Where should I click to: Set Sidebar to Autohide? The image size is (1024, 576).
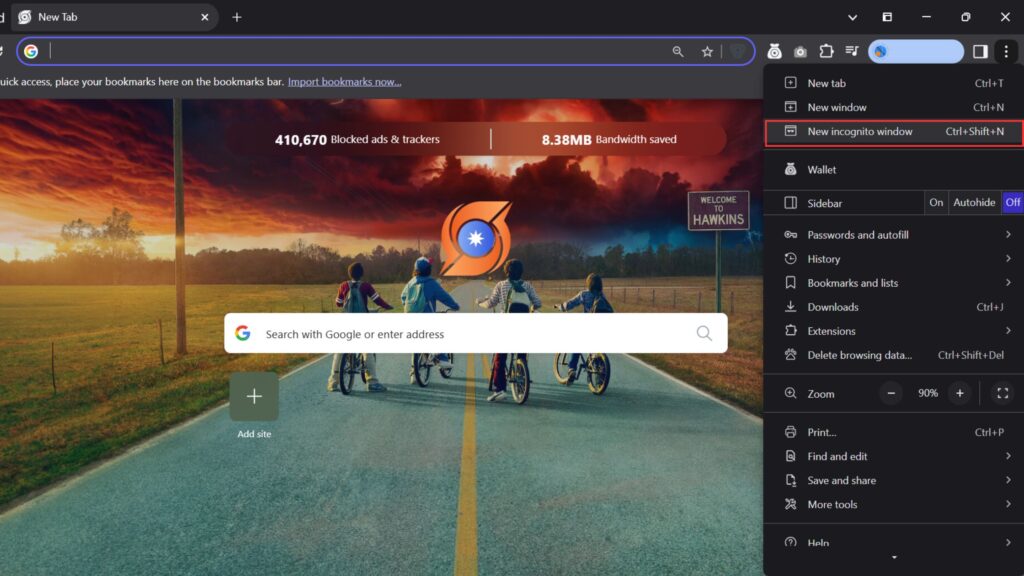[974, 203]
